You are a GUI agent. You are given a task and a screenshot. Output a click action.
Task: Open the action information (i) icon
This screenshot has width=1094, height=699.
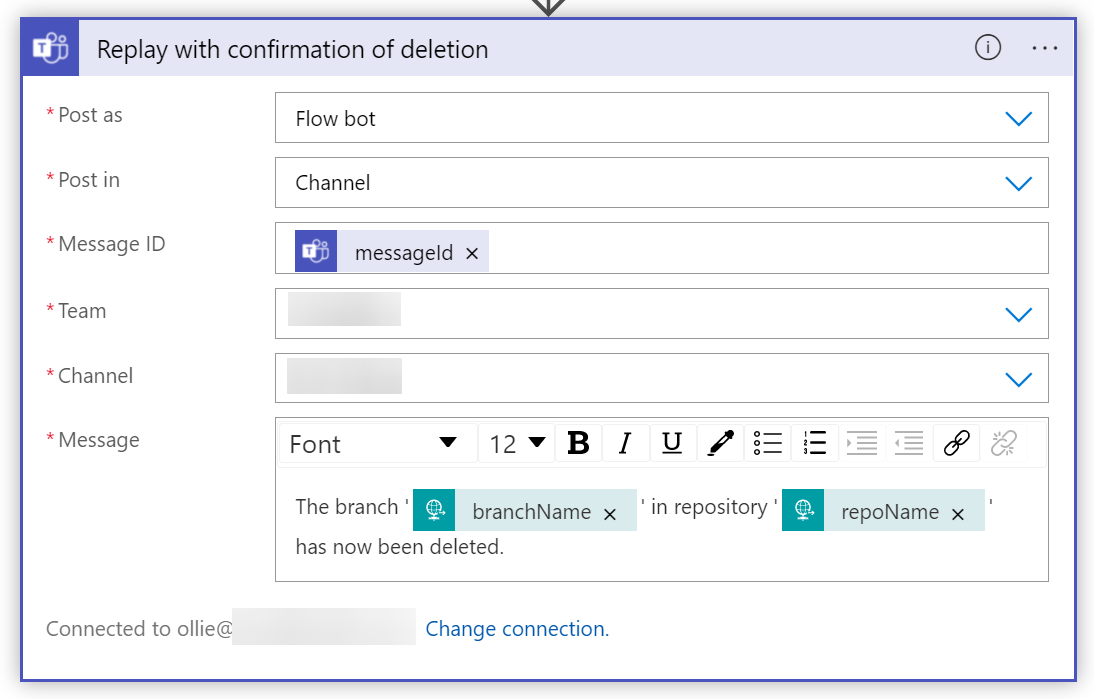tap(987, 47)
